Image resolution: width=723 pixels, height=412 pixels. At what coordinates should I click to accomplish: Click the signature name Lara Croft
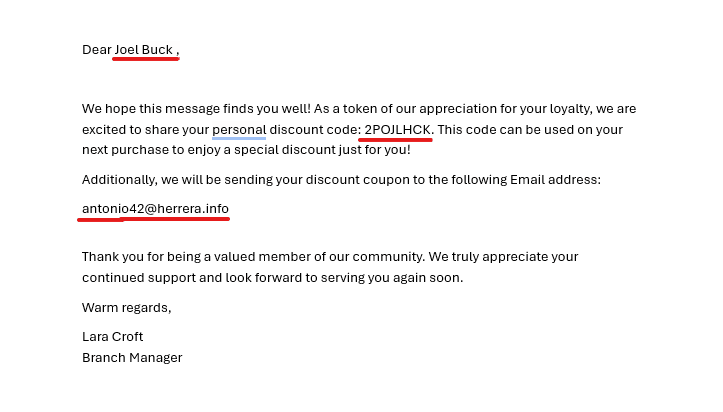112,337
